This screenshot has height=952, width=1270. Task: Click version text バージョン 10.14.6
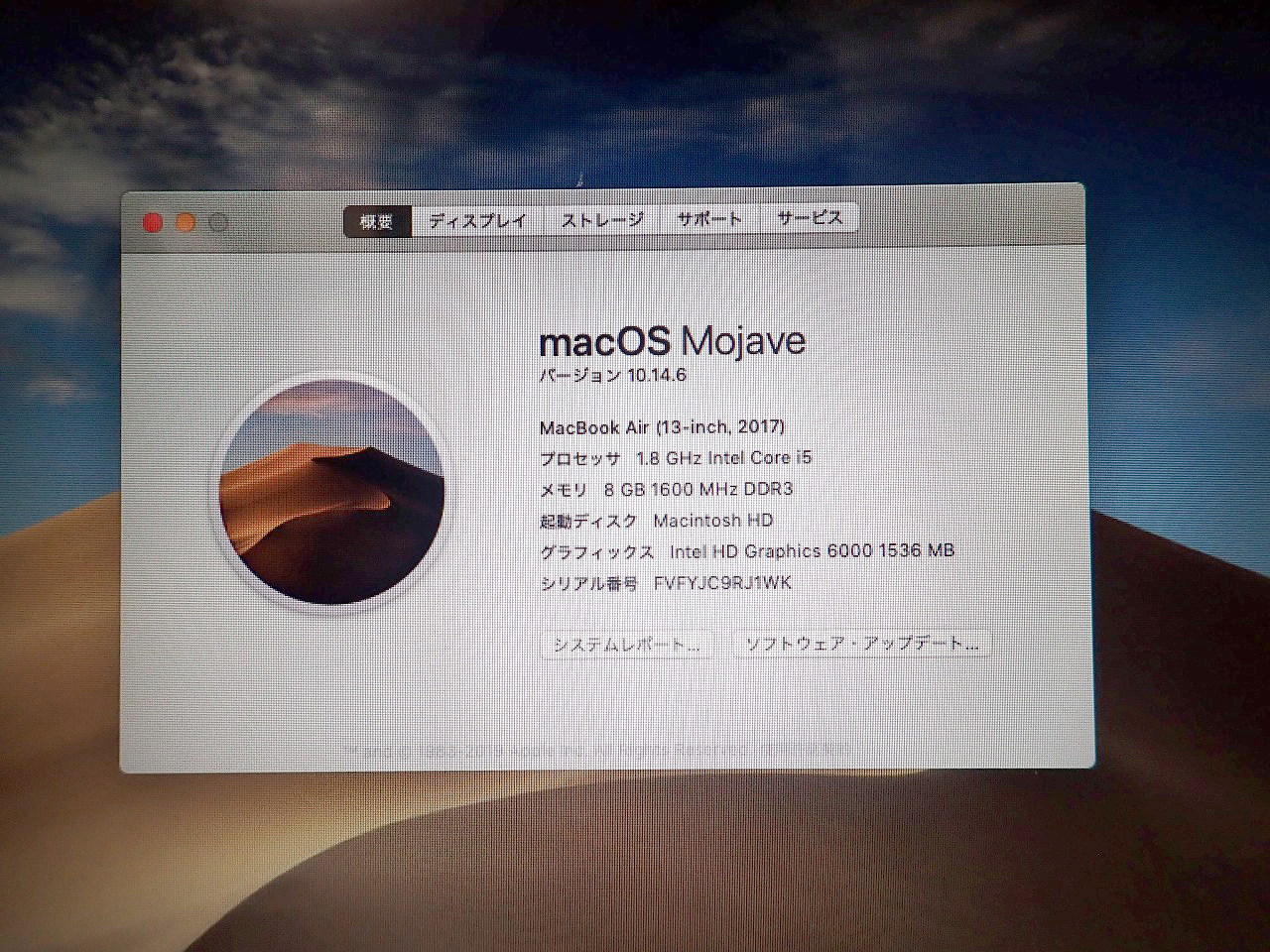(x=612, y=376)
